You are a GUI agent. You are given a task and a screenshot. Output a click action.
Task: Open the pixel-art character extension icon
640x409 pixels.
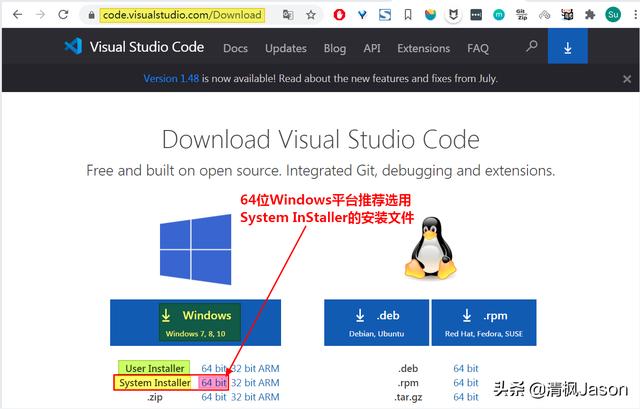point(567,15)
